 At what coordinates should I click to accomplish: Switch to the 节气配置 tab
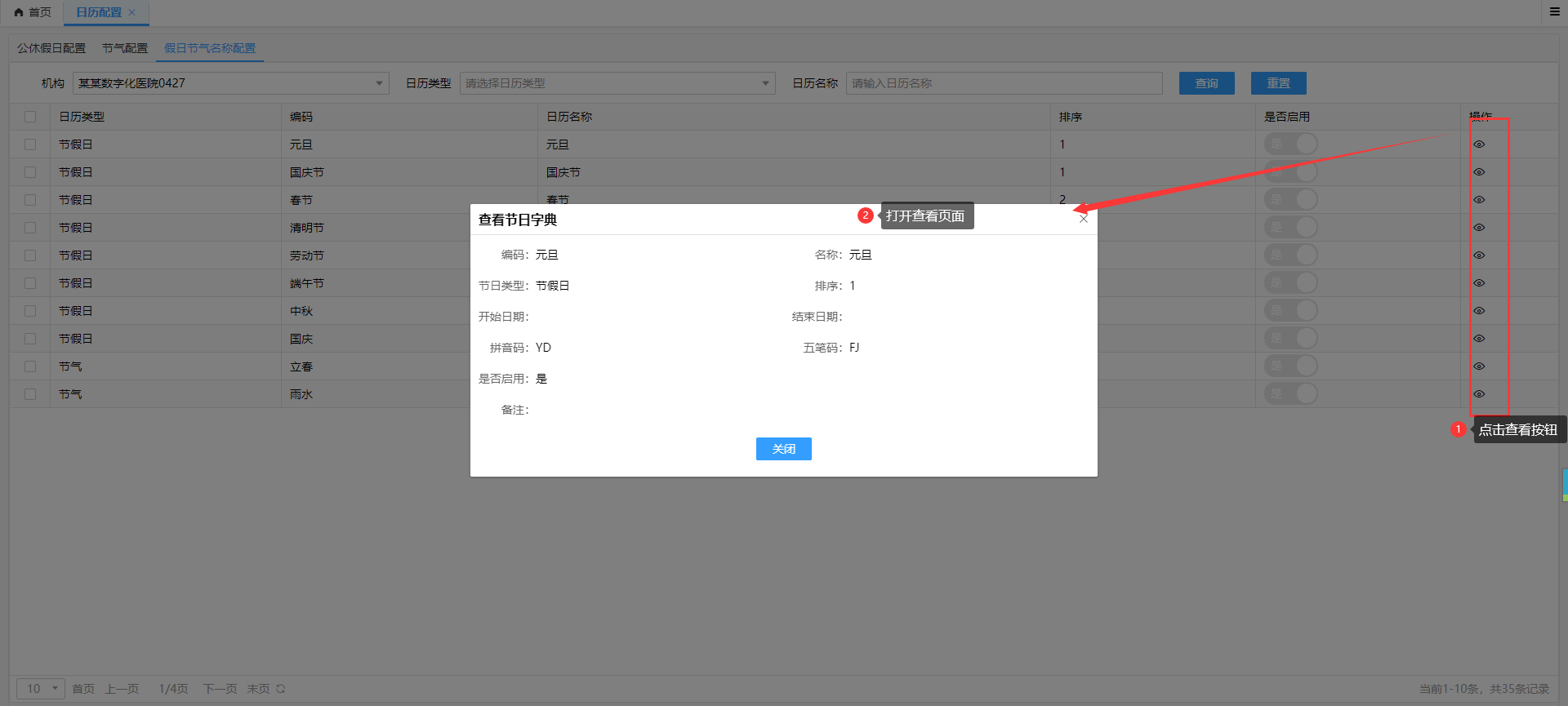pos(125,48)
